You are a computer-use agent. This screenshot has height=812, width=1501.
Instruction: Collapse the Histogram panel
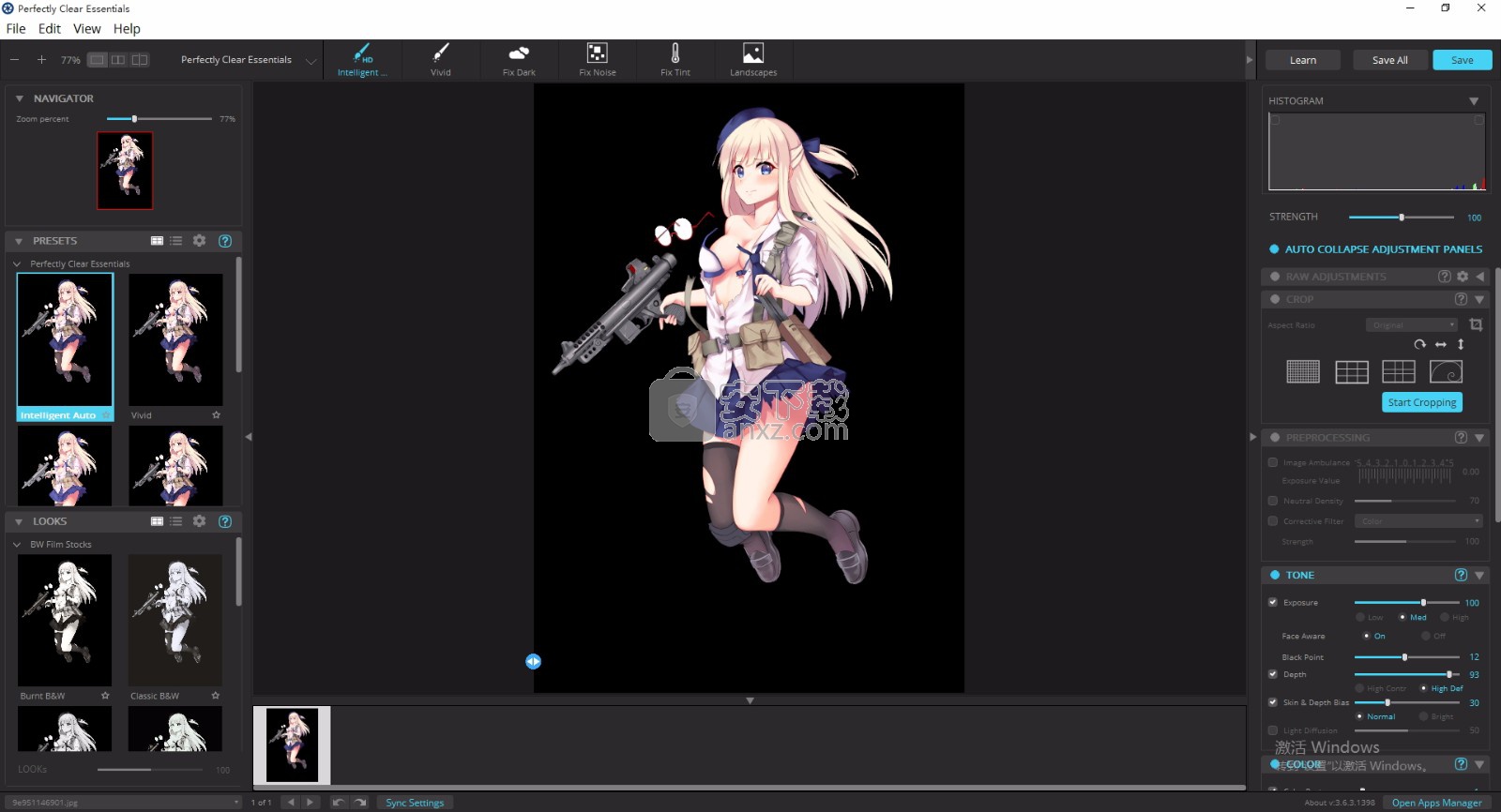pos(1474,101)
